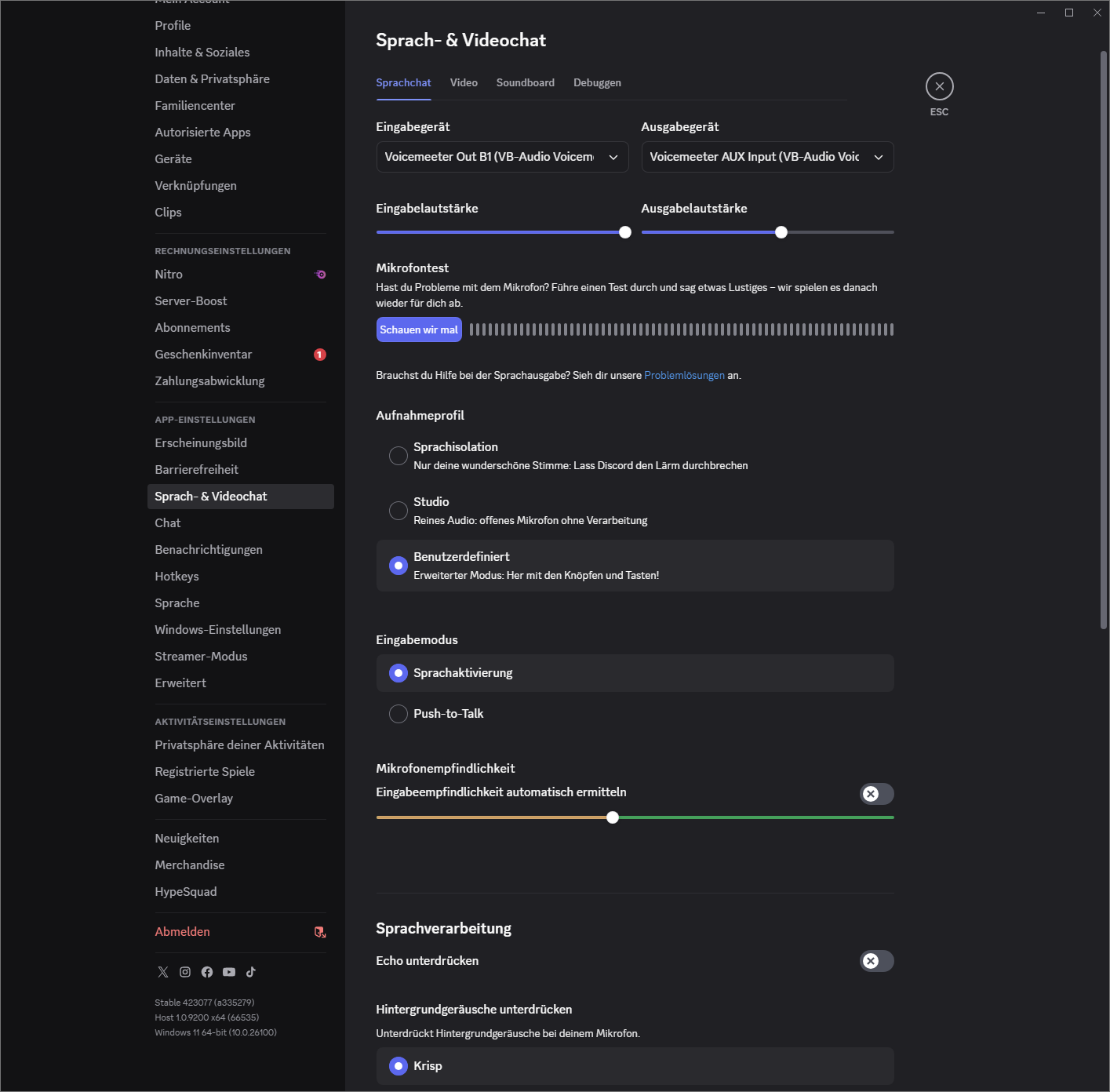Open Inhalte & Soziales settings
The width and height of the screenshot is (1110, 1092).
click(240, 53)
